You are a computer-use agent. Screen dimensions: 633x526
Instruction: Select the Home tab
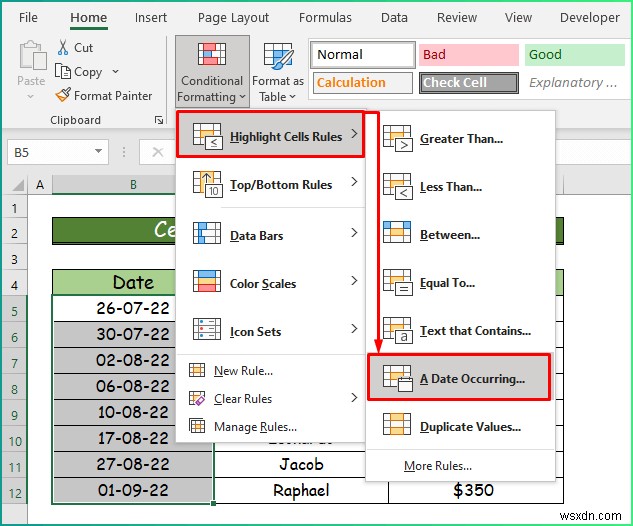(x=89, y=18)
